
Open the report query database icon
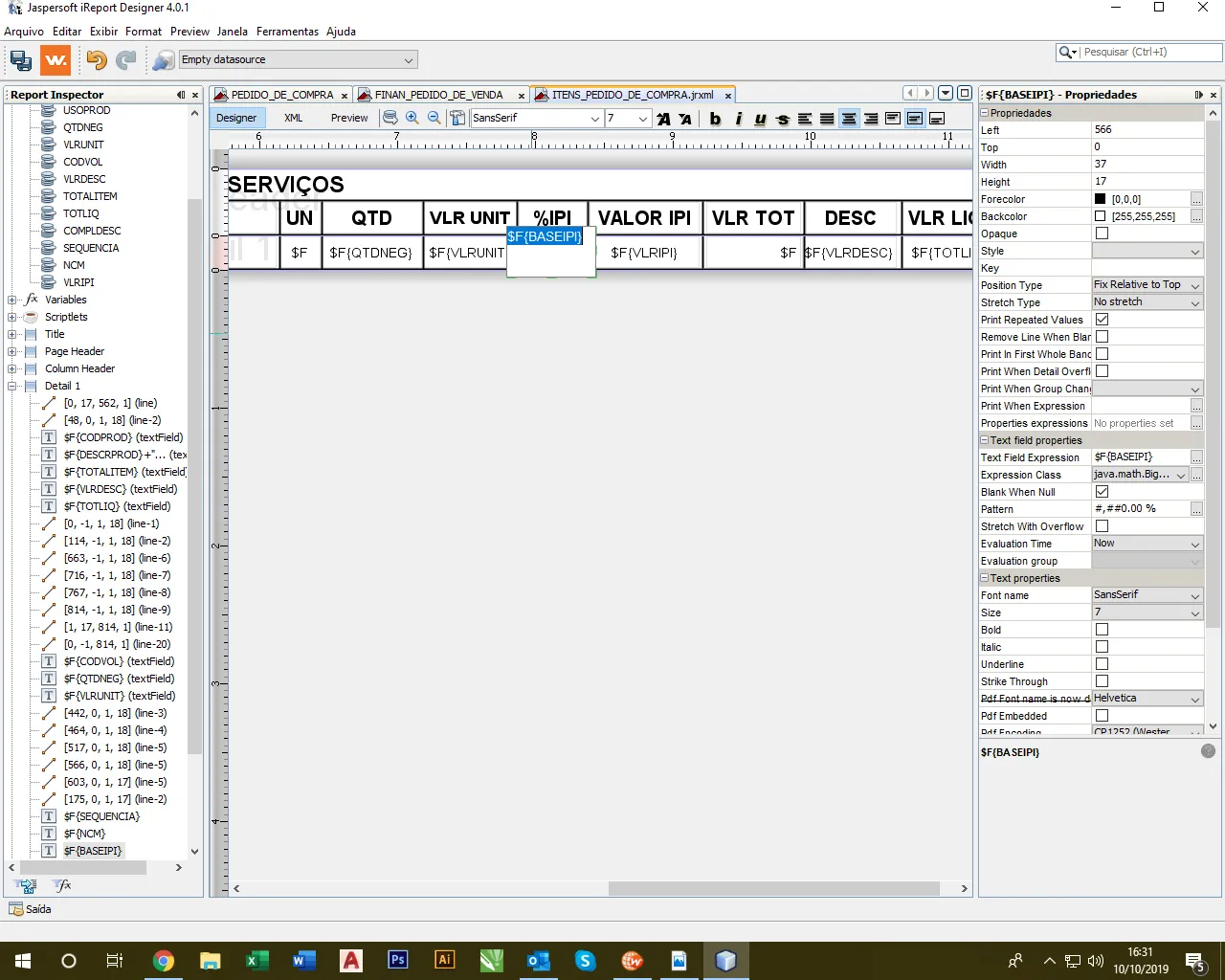click(x=390, y=118)
